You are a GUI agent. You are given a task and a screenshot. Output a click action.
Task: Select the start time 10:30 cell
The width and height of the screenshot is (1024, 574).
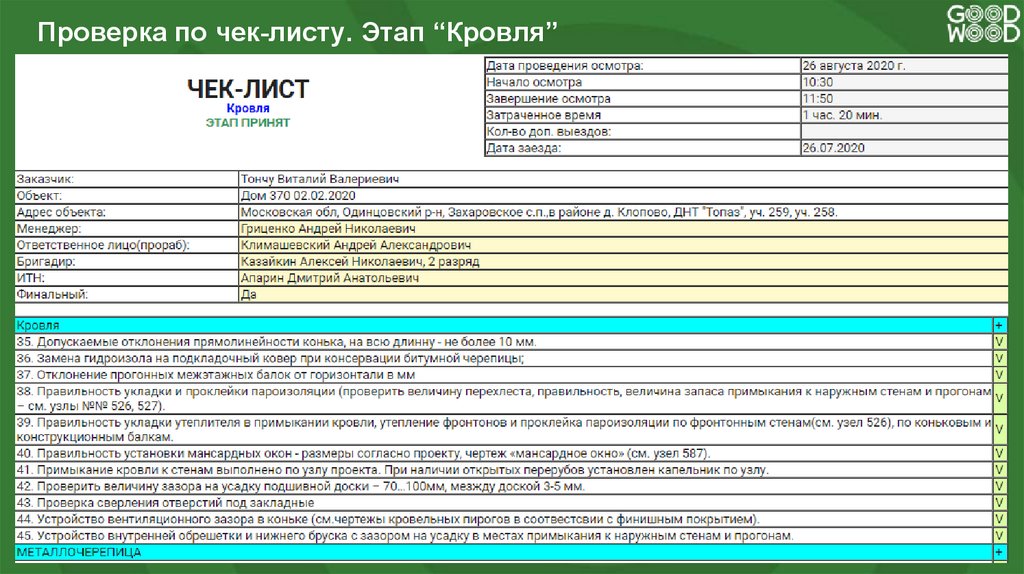coord(904,82)
